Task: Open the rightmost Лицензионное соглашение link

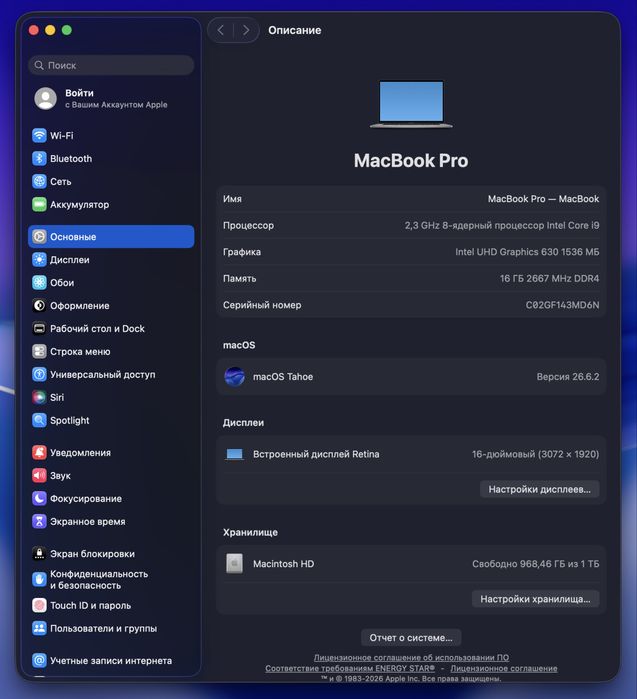Action: pos(504,668)
